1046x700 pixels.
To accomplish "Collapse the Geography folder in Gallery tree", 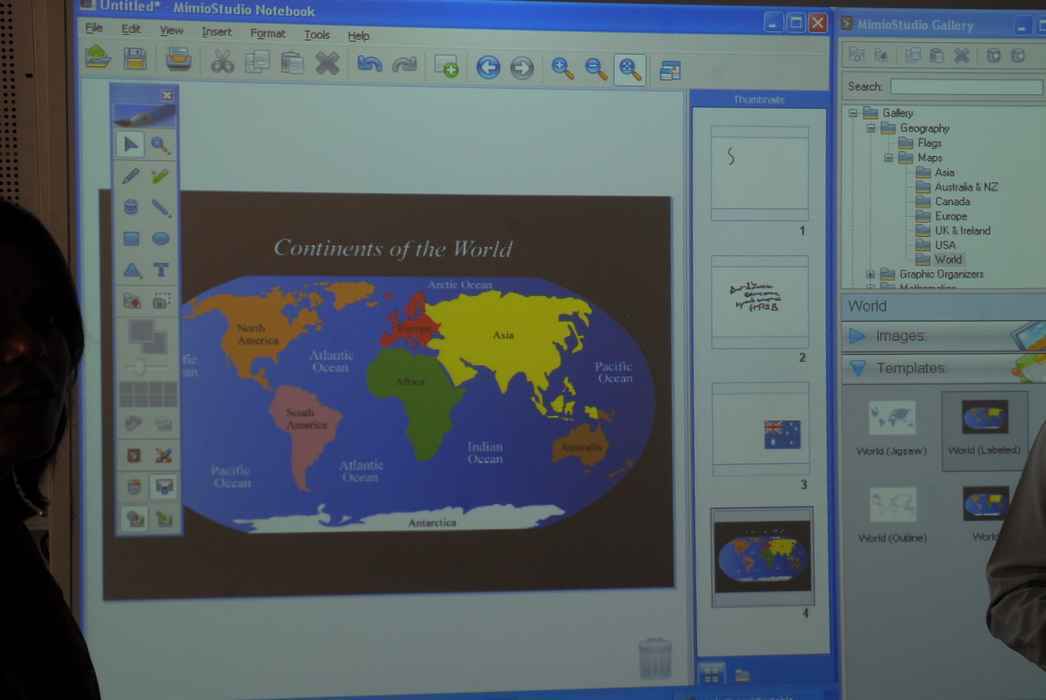I will (x=870, y=128).
